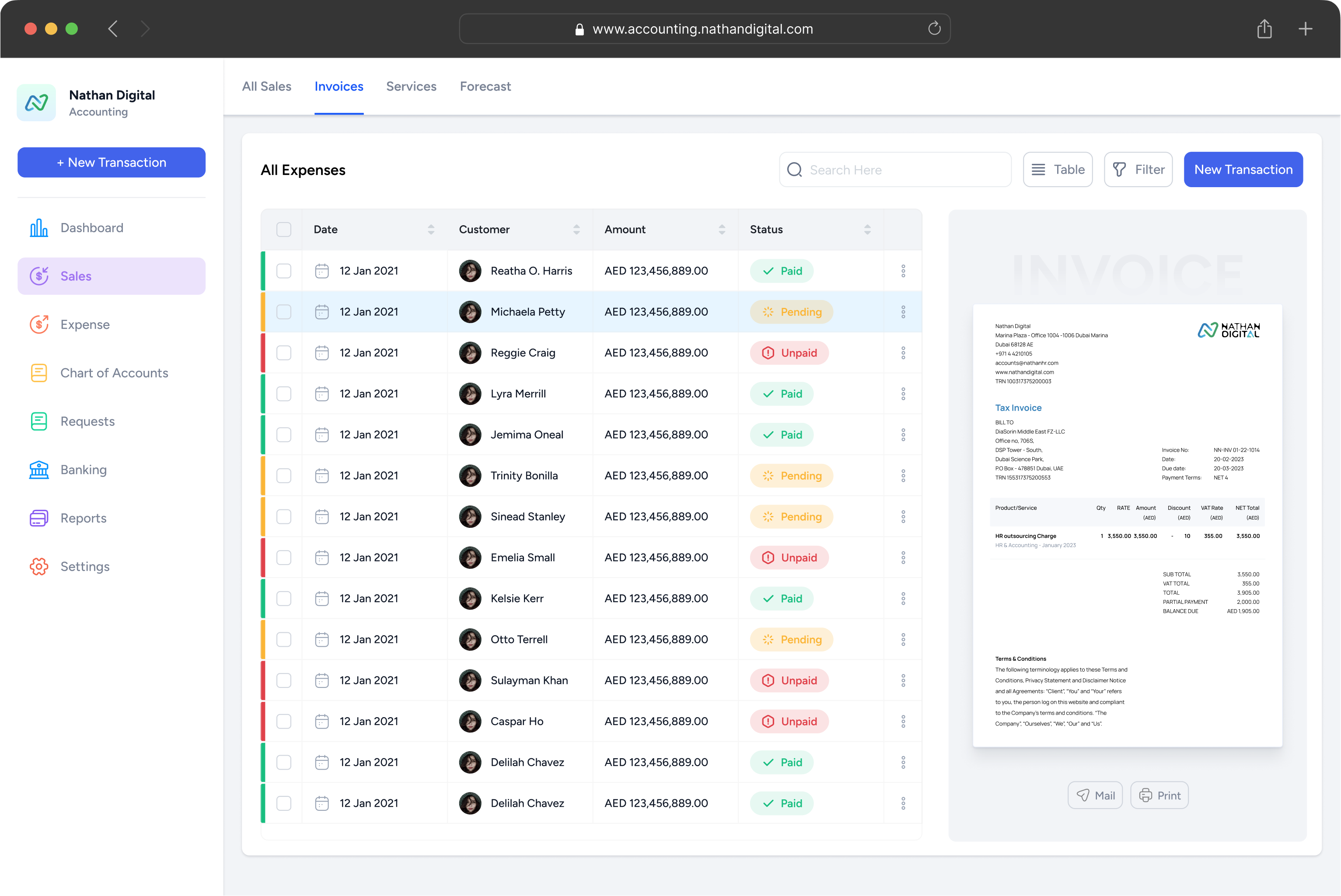
Task: Click calendar icon in Lyra Merrill row
Action: (x=322, y=394)
